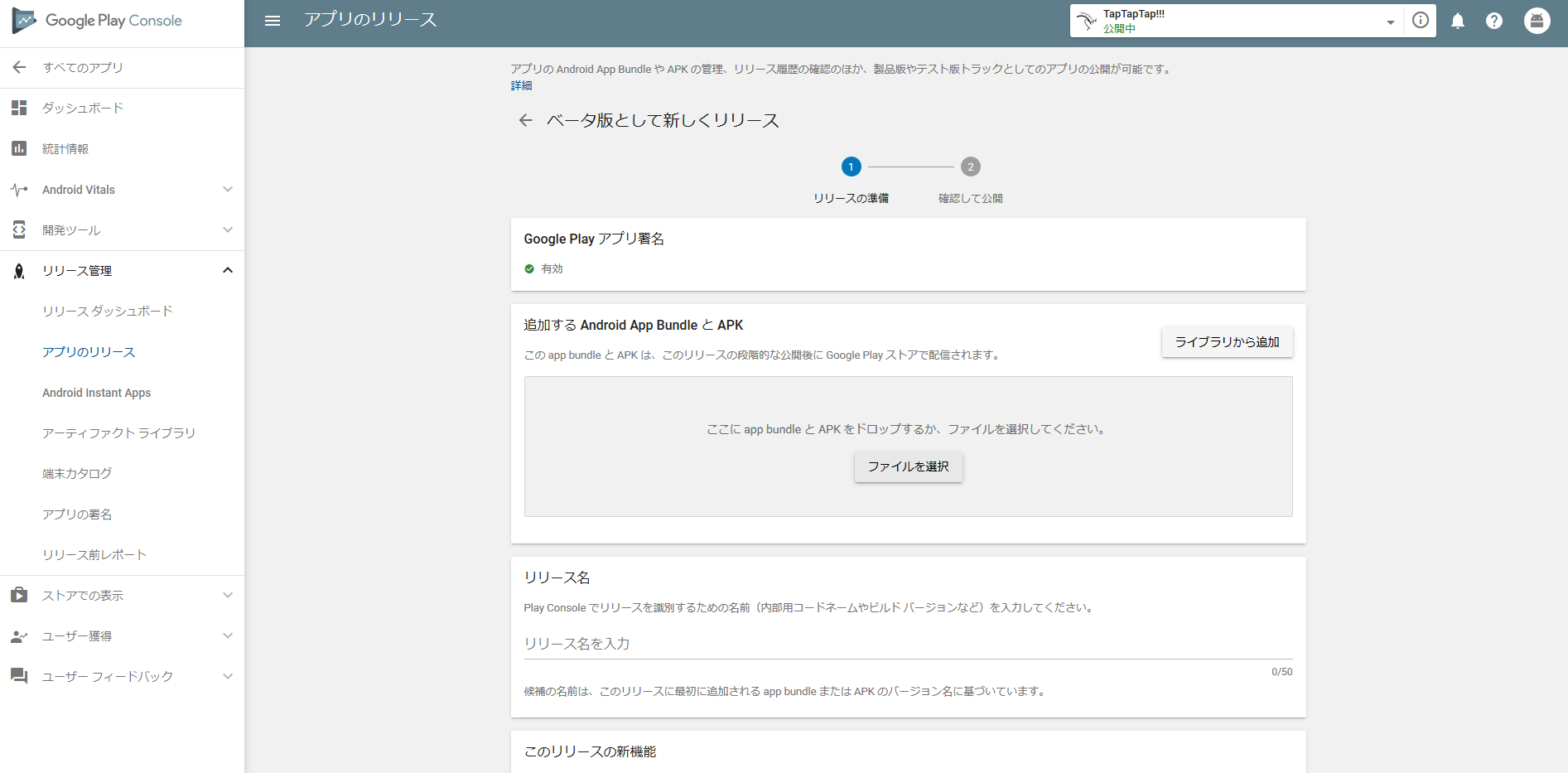Go back with arrow beside ベータ版として新しくリリース

pos(525,120)
